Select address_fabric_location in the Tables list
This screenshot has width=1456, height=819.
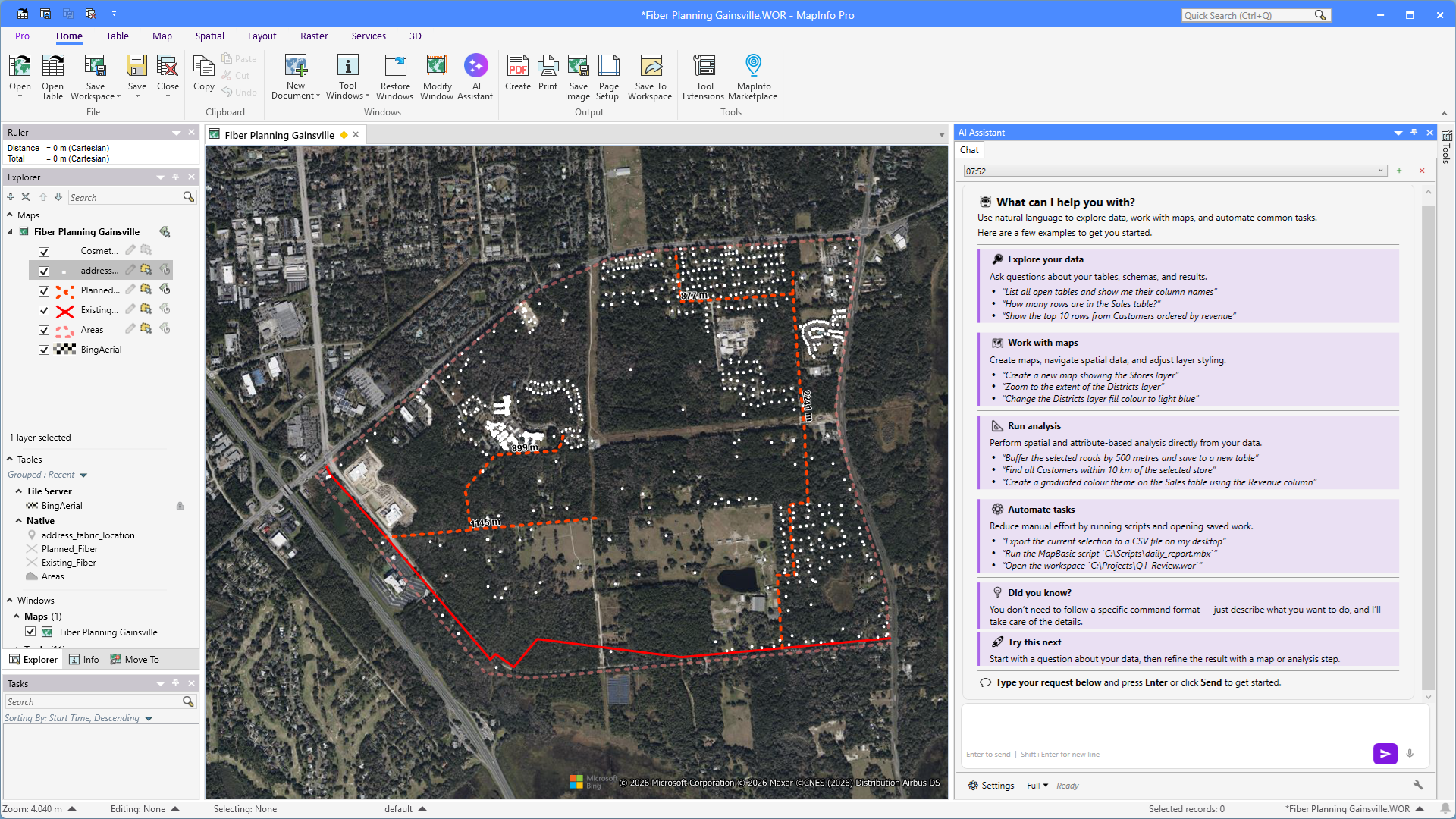click(88, 535)
